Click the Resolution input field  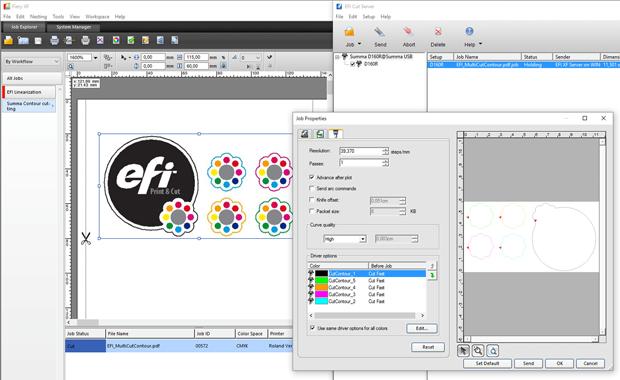(x=361, y=151)
